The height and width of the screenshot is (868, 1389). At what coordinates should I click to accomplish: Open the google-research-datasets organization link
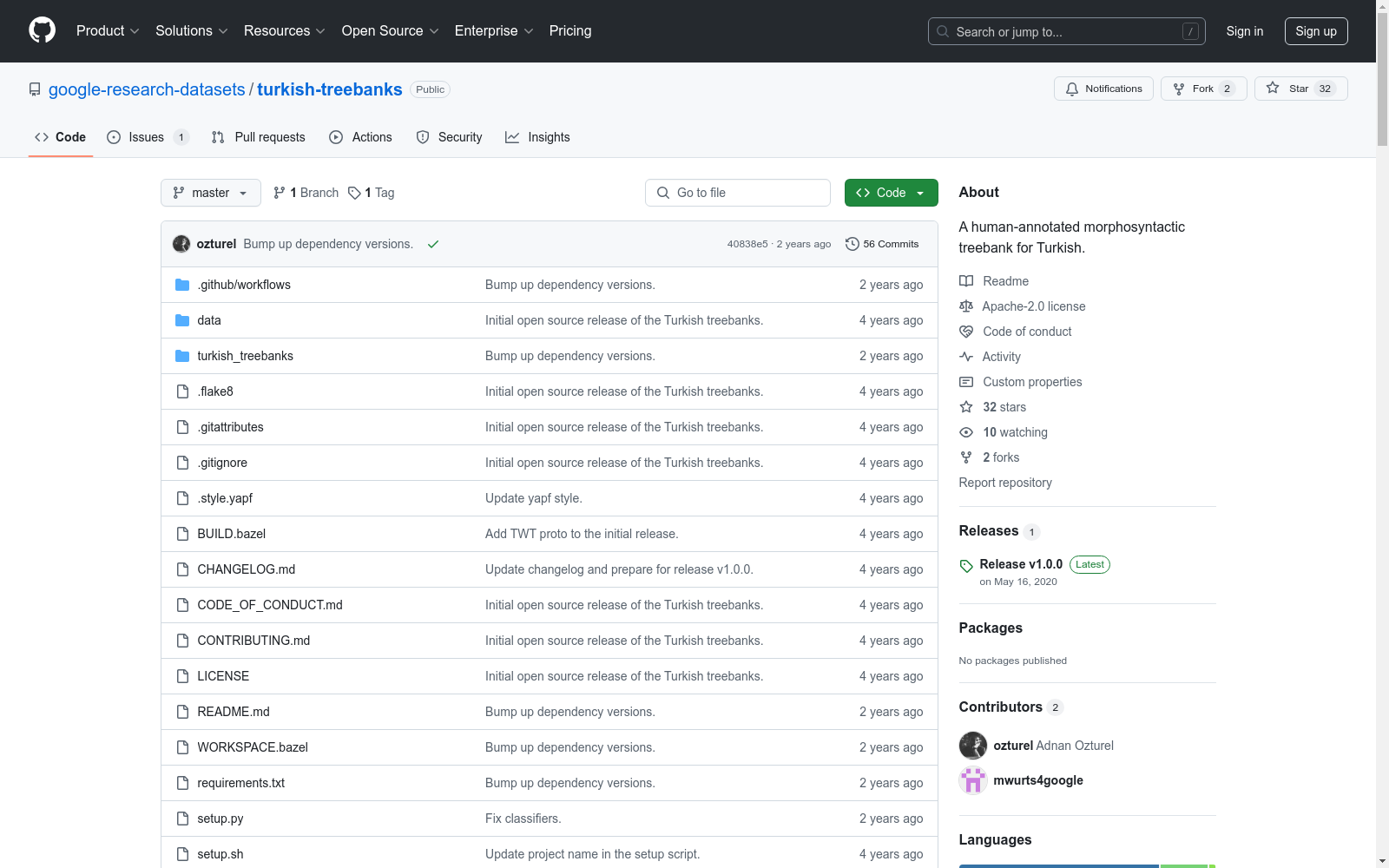coord(147,89)
